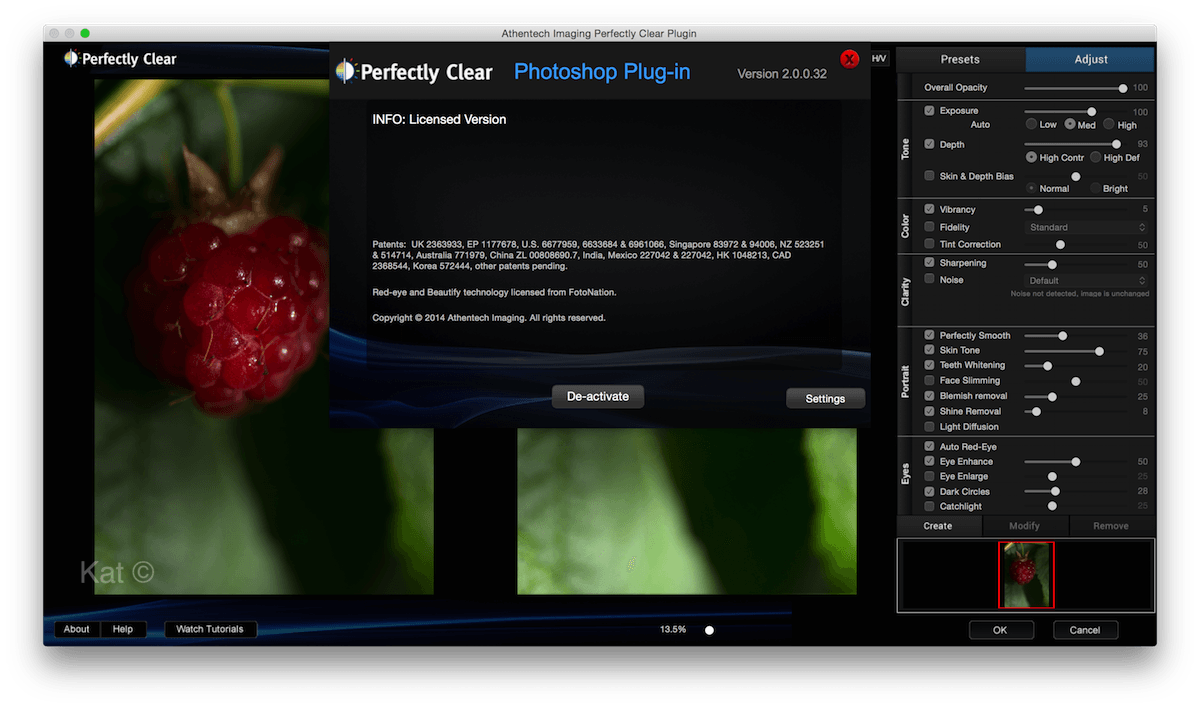
Task: Choose High Def depth mode
Action: point(1095,158)
